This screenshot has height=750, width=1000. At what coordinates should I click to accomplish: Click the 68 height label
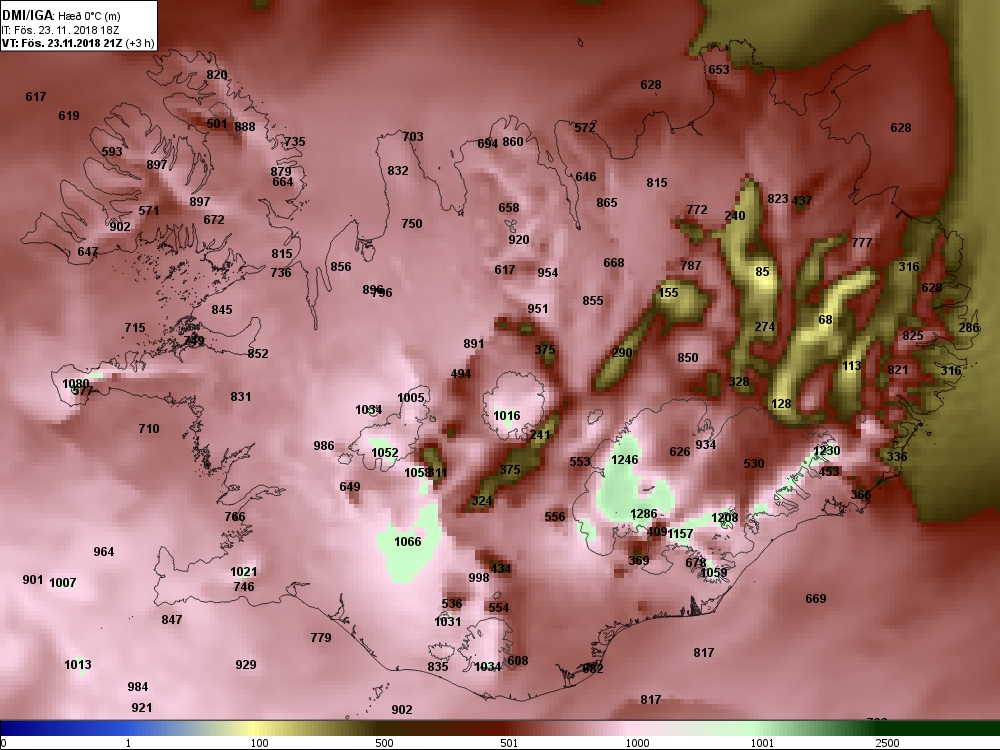[x=825, y=320]
